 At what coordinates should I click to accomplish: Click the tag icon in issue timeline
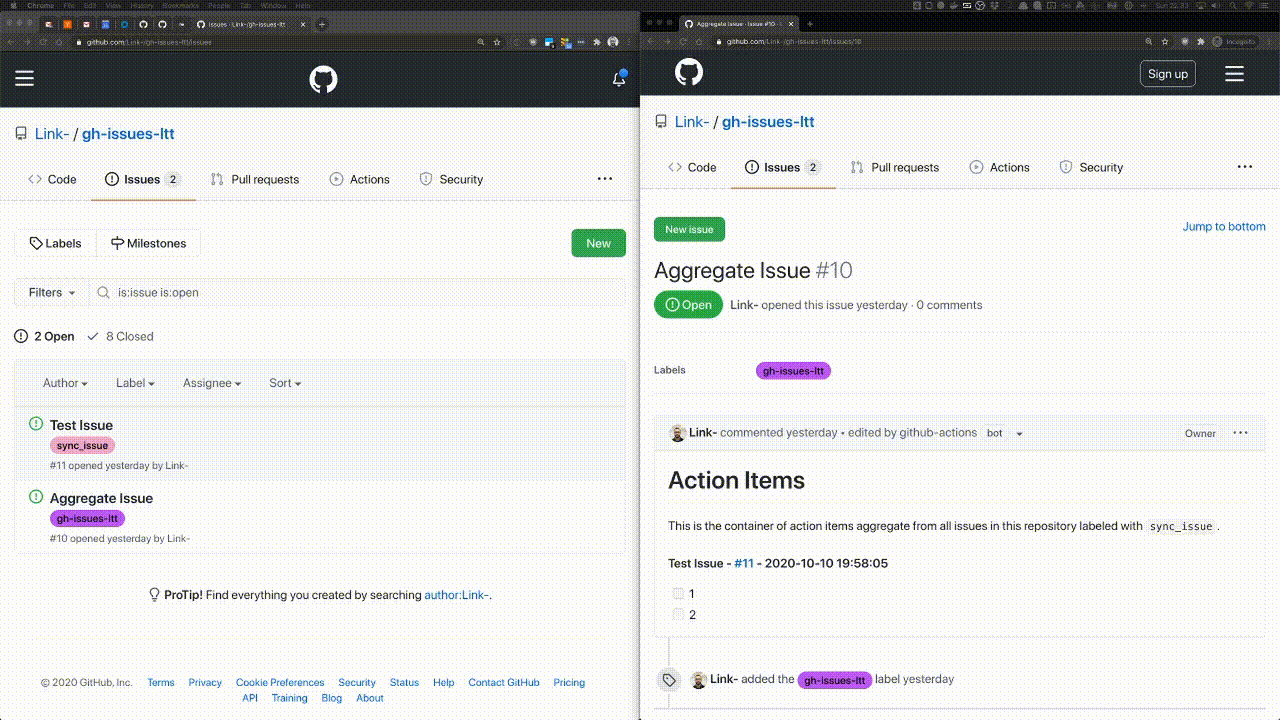point(669,680)
